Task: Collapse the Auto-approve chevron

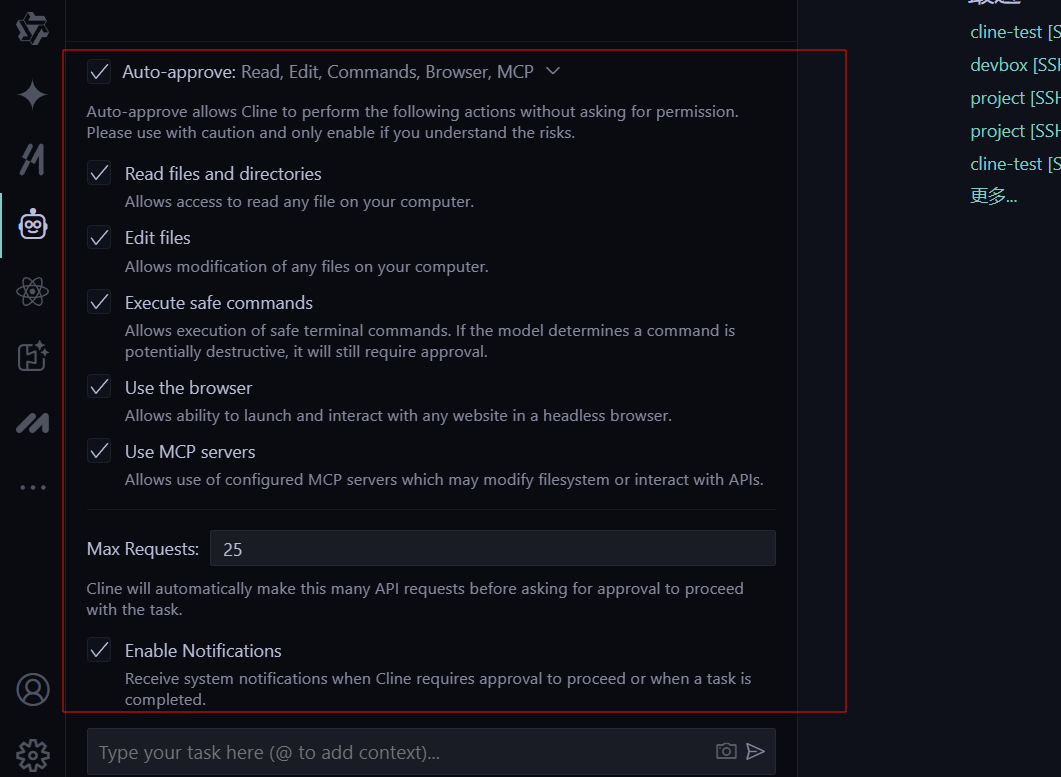Action: click(553, 71)
